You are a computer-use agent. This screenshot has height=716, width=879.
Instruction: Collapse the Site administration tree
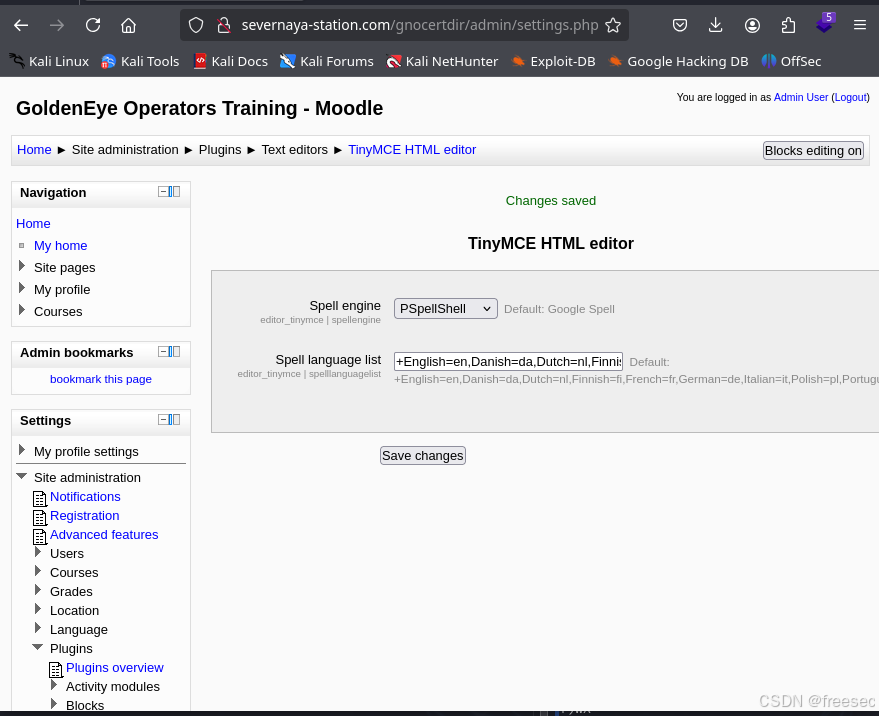pos(22,477)
